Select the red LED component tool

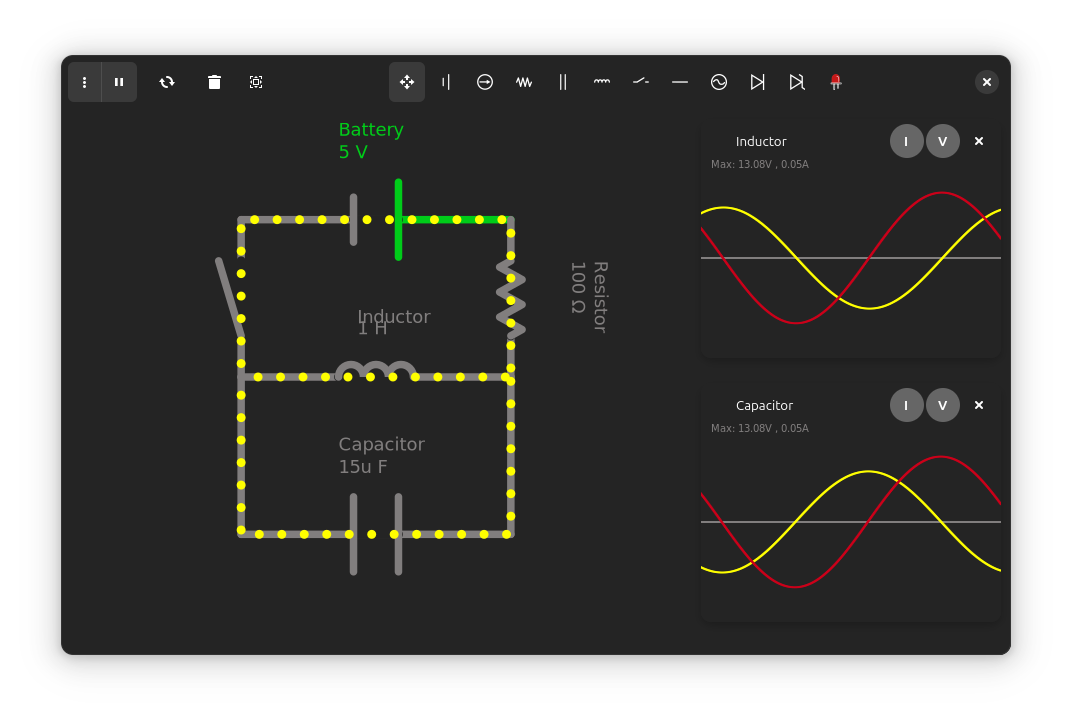[835, 82]
